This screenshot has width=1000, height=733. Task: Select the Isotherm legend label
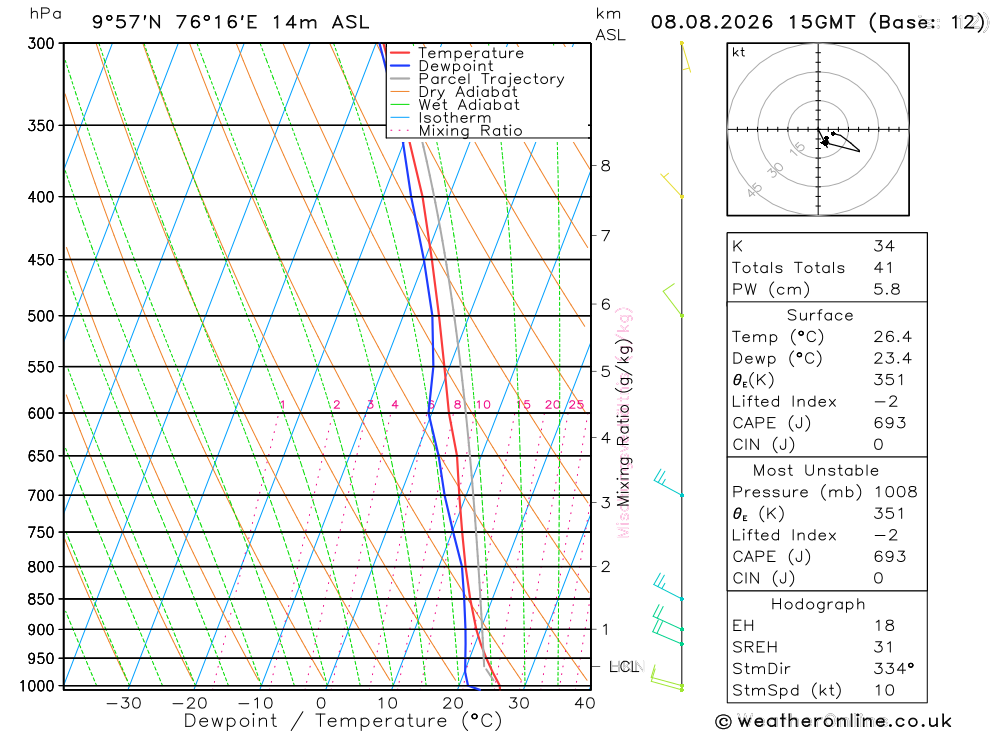(455, 118)
